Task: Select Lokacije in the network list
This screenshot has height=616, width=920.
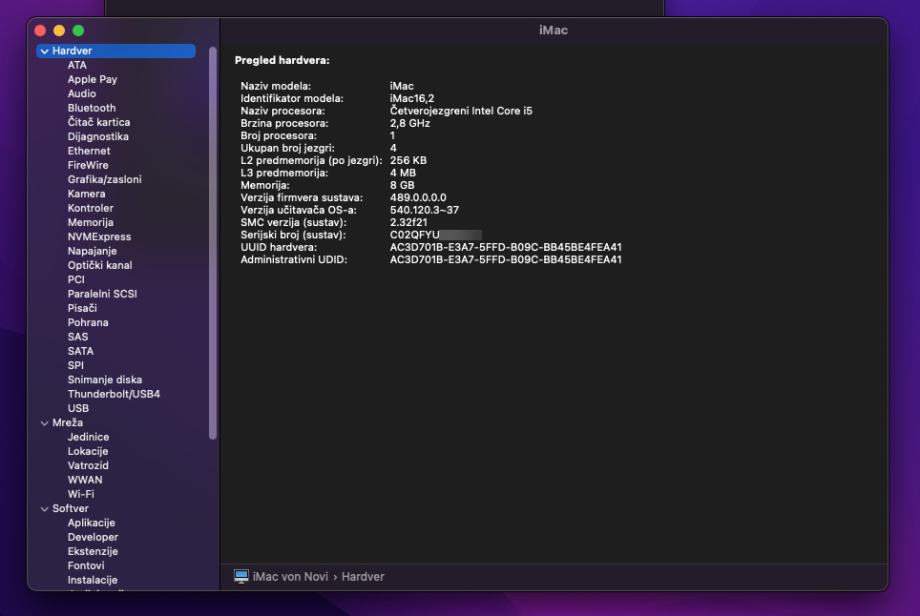Action: click(x=87, y=451)
